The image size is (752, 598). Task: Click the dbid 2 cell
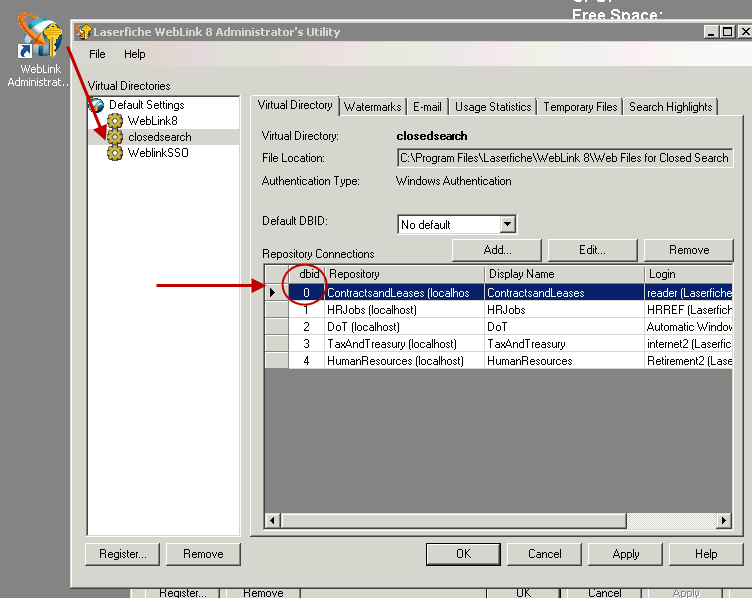coord(307,327)
